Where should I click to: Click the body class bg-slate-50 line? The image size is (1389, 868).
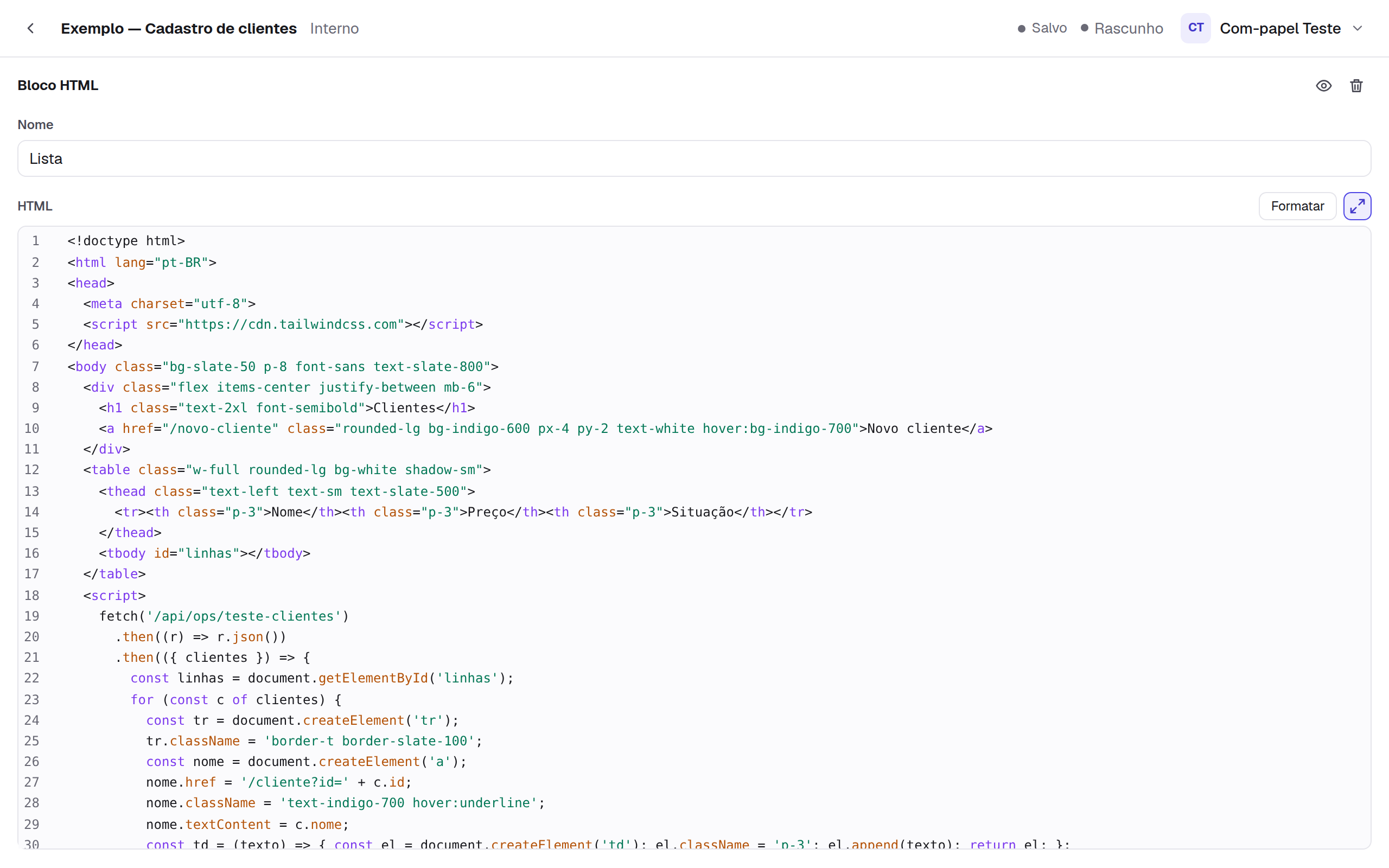(x=283, y=366)
